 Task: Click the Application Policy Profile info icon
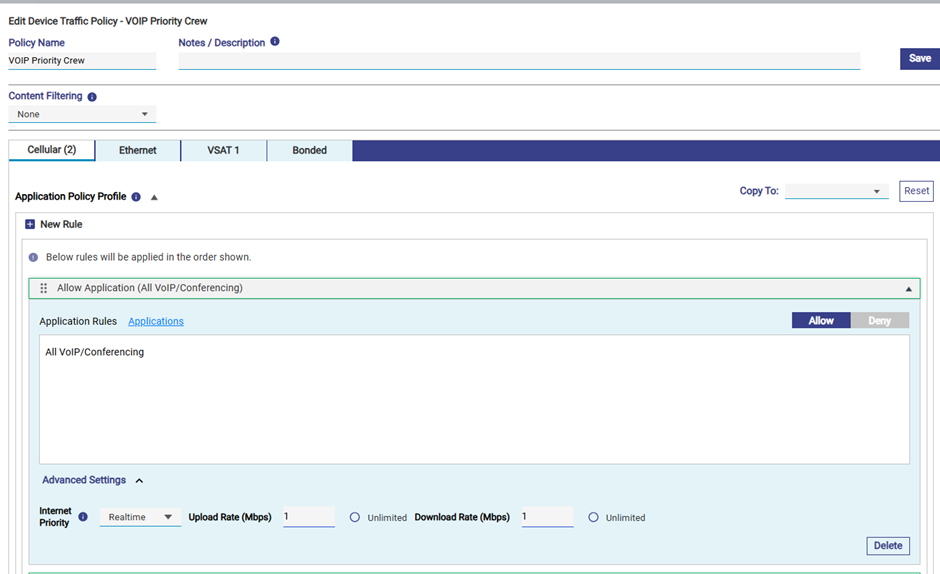point(136,197)
